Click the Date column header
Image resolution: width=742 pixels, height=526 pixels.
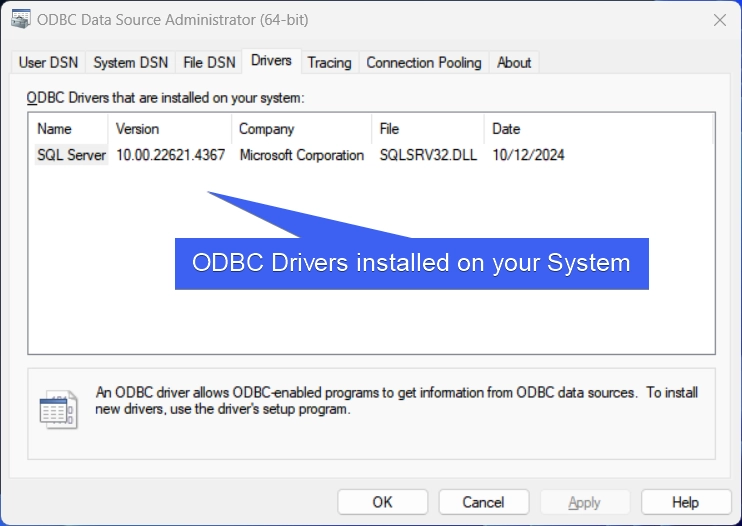(x=598, y=129)
